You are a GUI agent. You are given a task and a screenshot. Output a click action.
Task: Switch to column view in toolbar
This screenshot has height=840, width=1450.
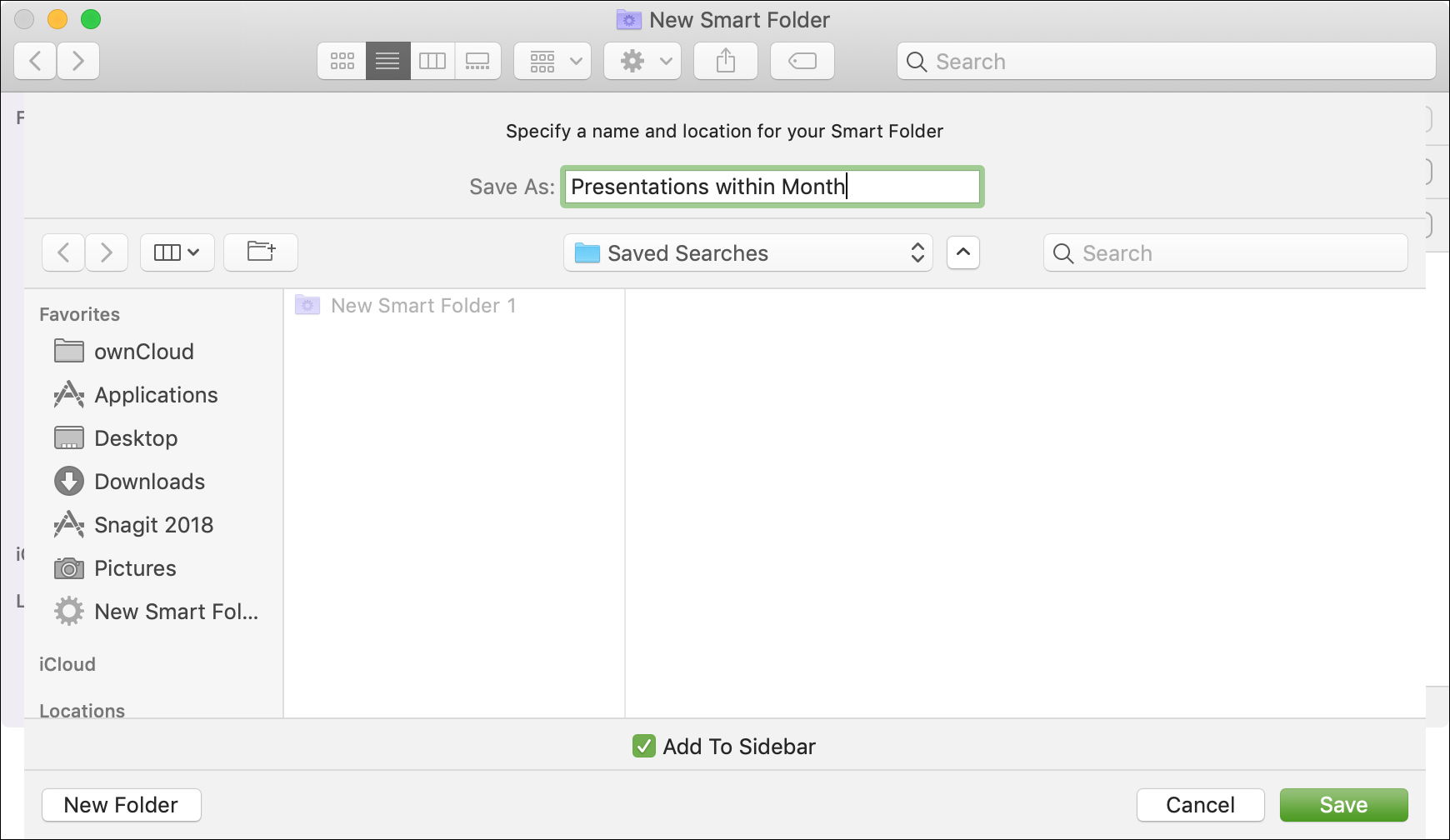pyautogui.click(x=432, y=61)
